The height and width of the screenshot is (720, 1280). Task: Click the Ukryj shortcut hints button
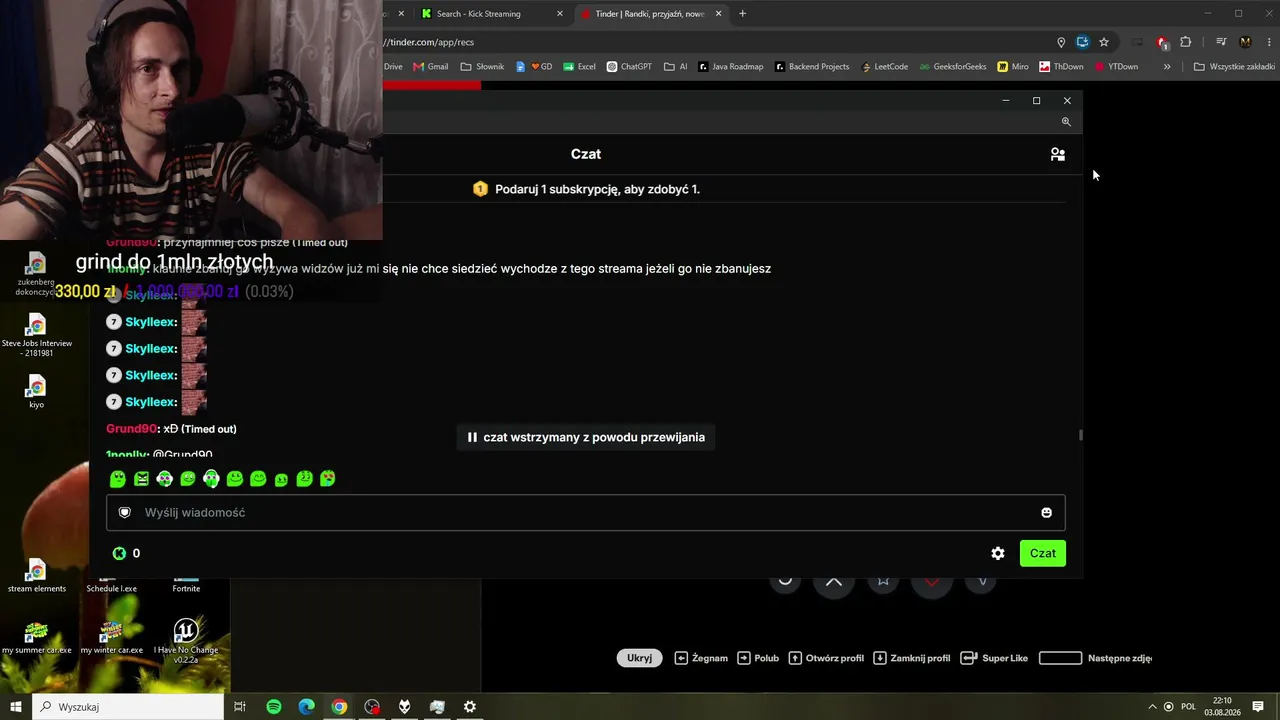point(639,658)
